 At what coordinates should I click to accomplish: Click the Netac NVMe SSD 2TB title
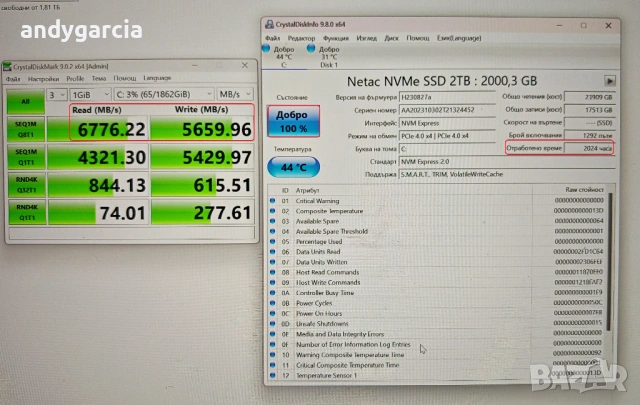[442, 81]
